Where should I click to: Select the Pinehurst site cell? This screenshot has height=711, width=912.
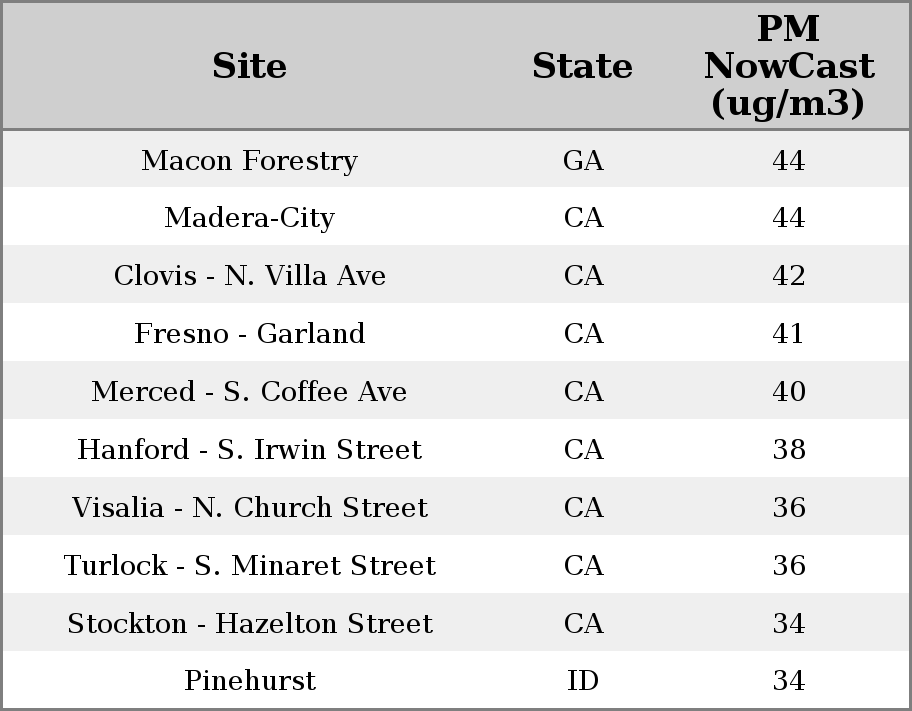(x=249, y=681)
